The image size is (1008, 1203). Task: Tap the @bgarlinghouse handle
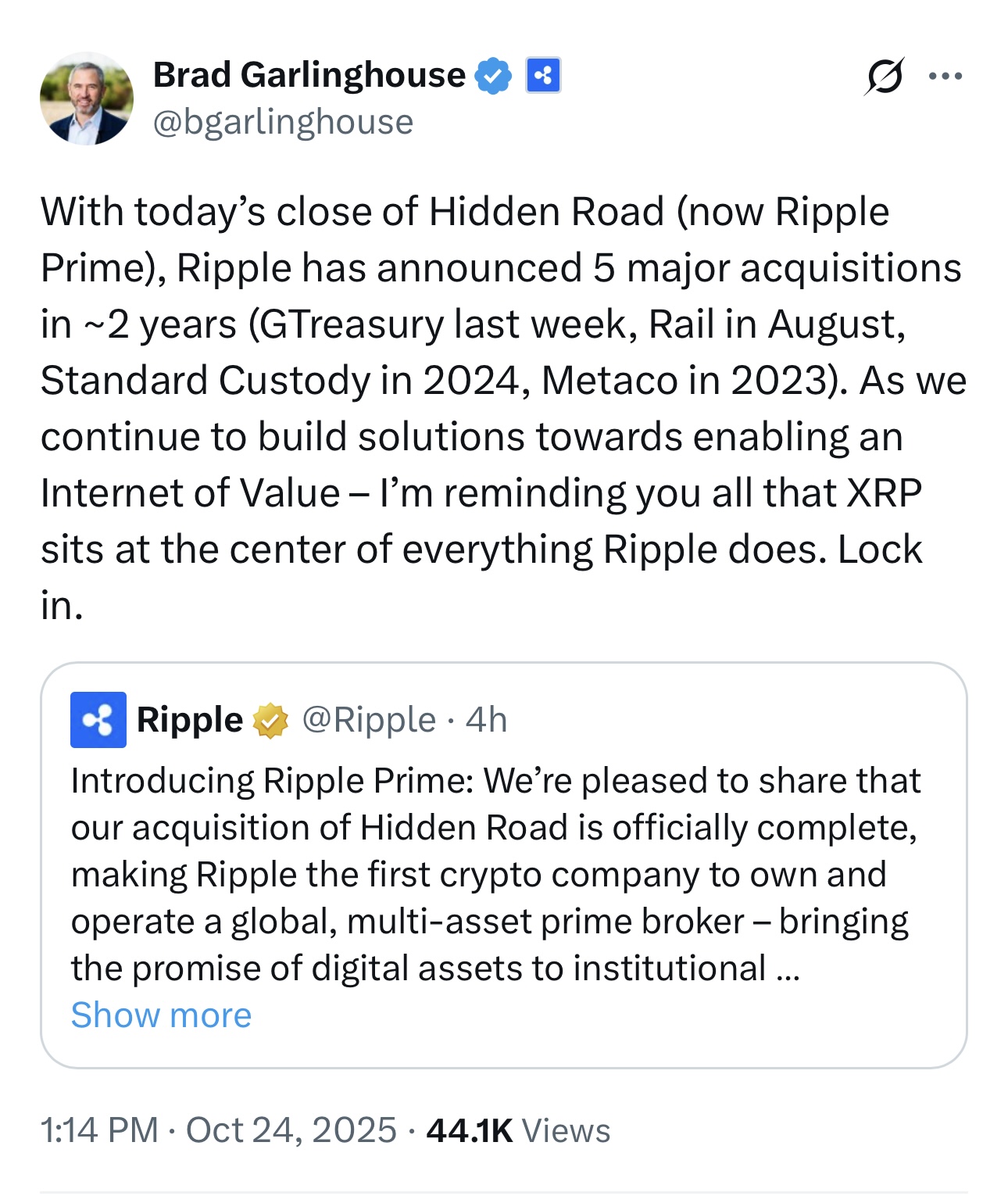coord(283,122)
